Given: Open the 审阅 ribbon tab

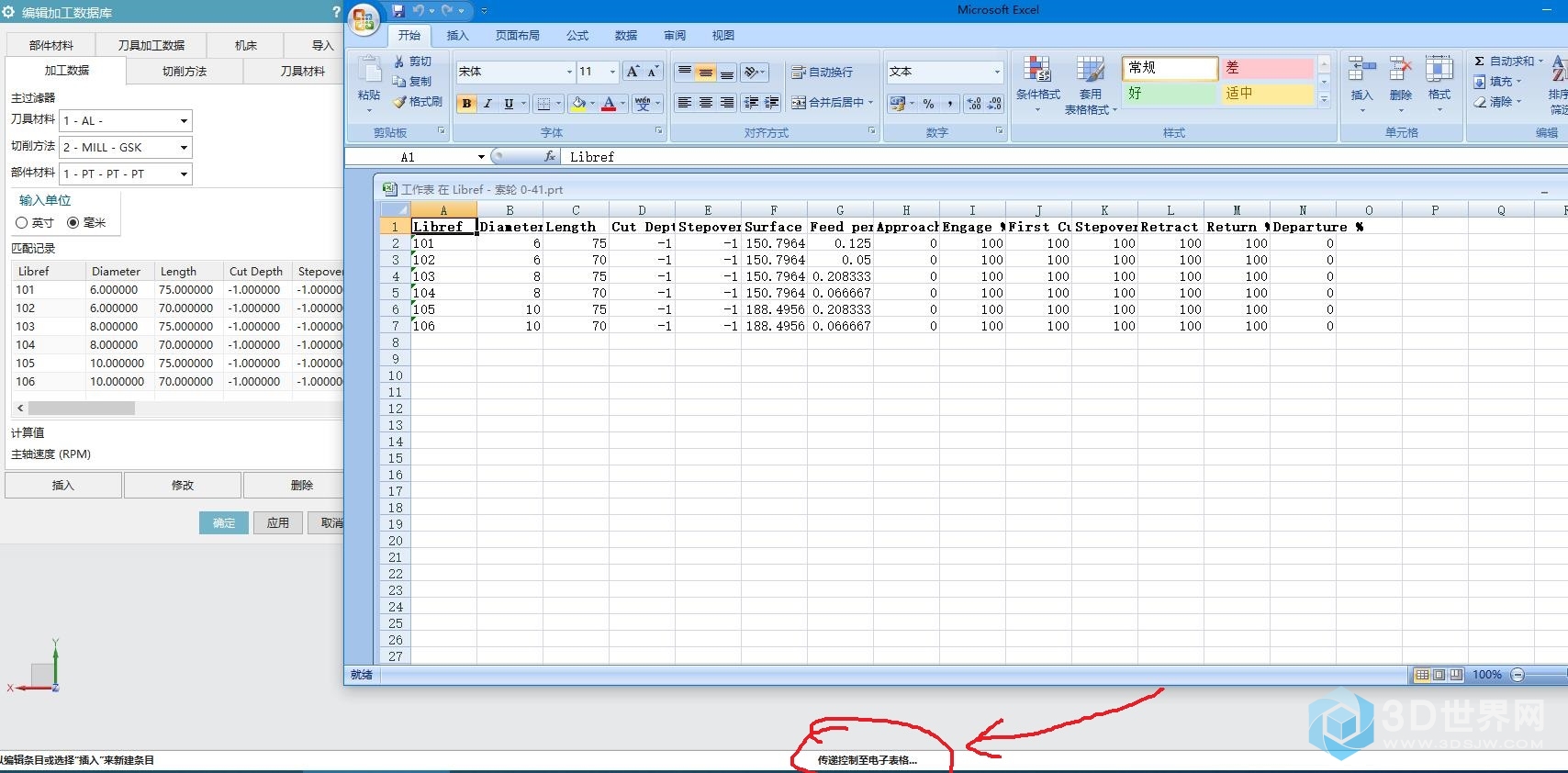Looking at the screenshot, I should point(675,36).
